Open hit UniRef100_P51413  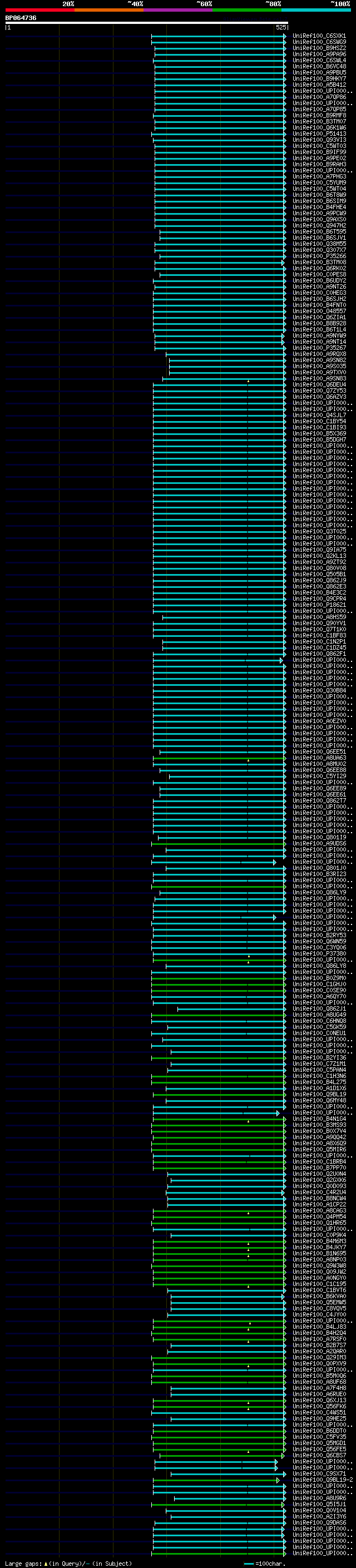(x=319, y=134)
